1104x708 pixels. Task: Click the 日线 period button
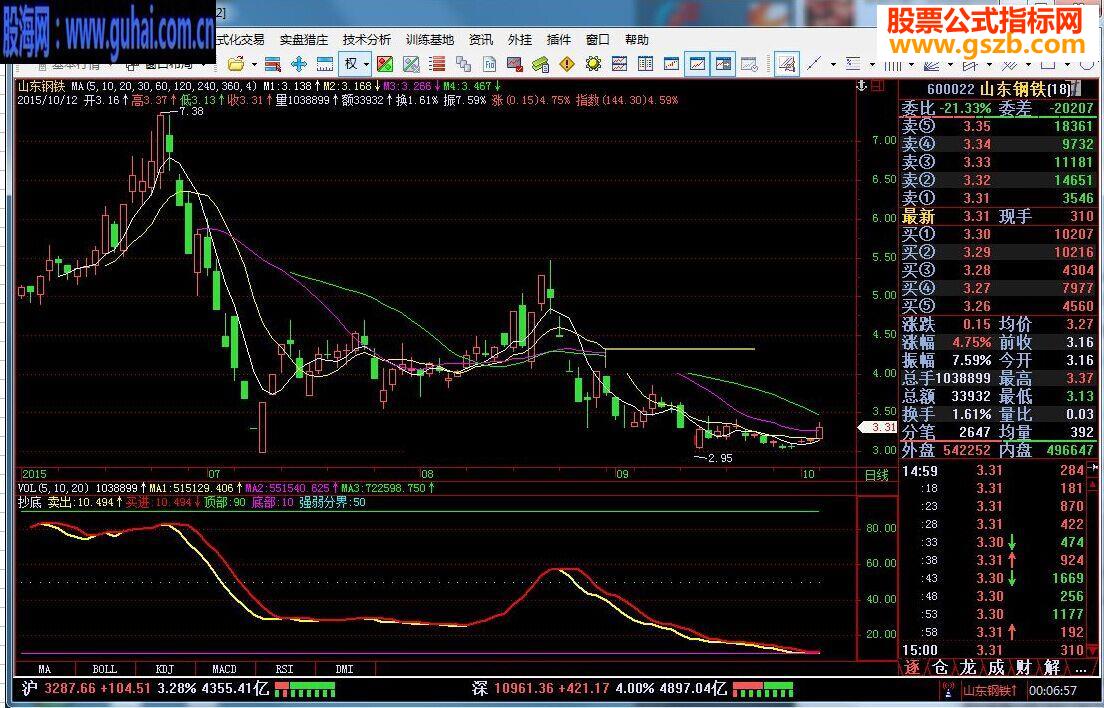[x=875, y=475]
